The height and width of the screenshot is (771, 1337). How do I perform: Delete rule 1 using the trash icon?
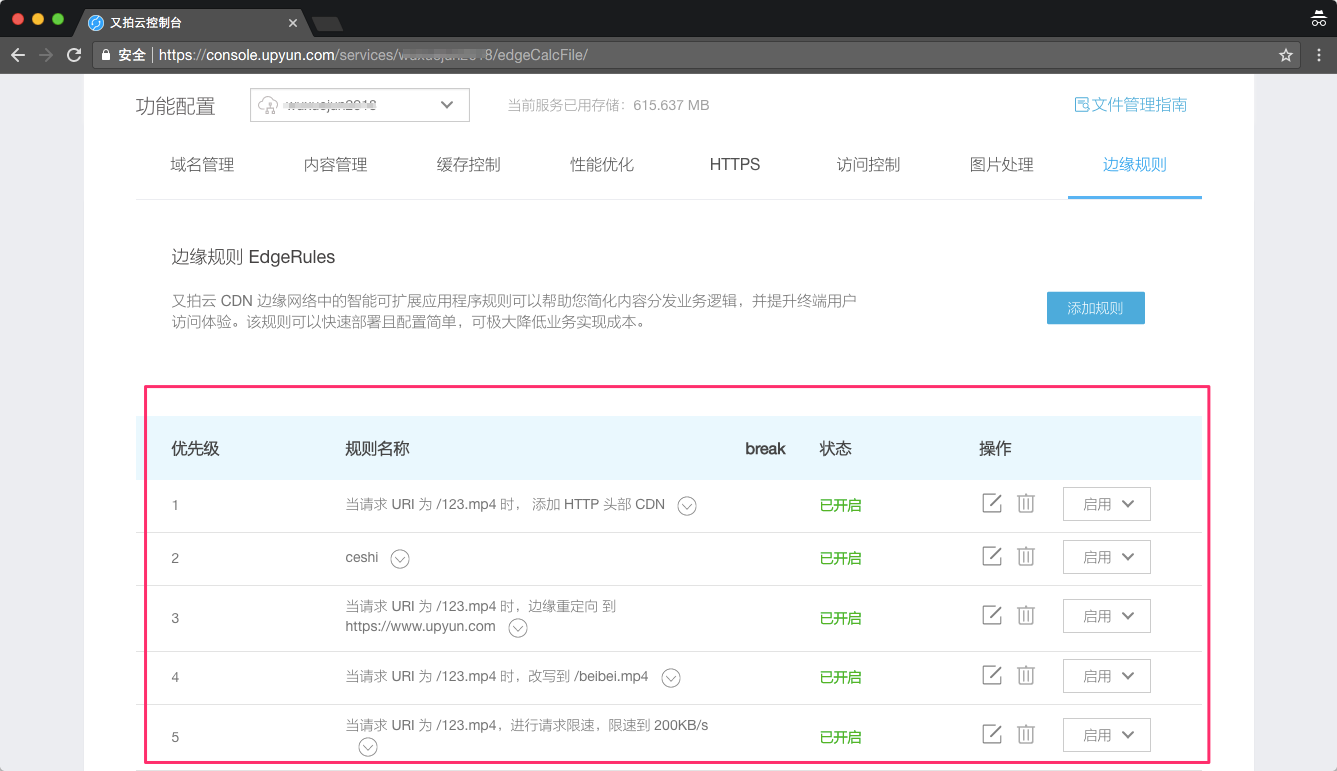[1026, 503]
